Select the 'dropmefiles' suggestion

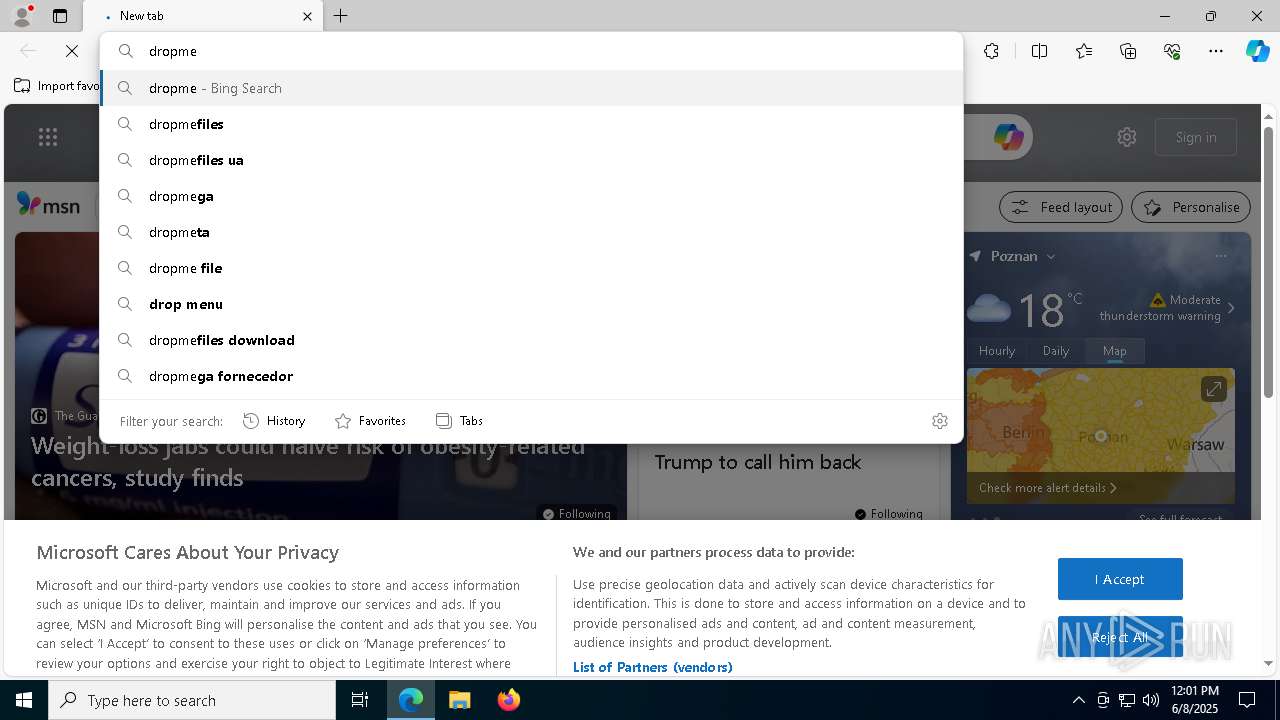(x=531, y=124)
